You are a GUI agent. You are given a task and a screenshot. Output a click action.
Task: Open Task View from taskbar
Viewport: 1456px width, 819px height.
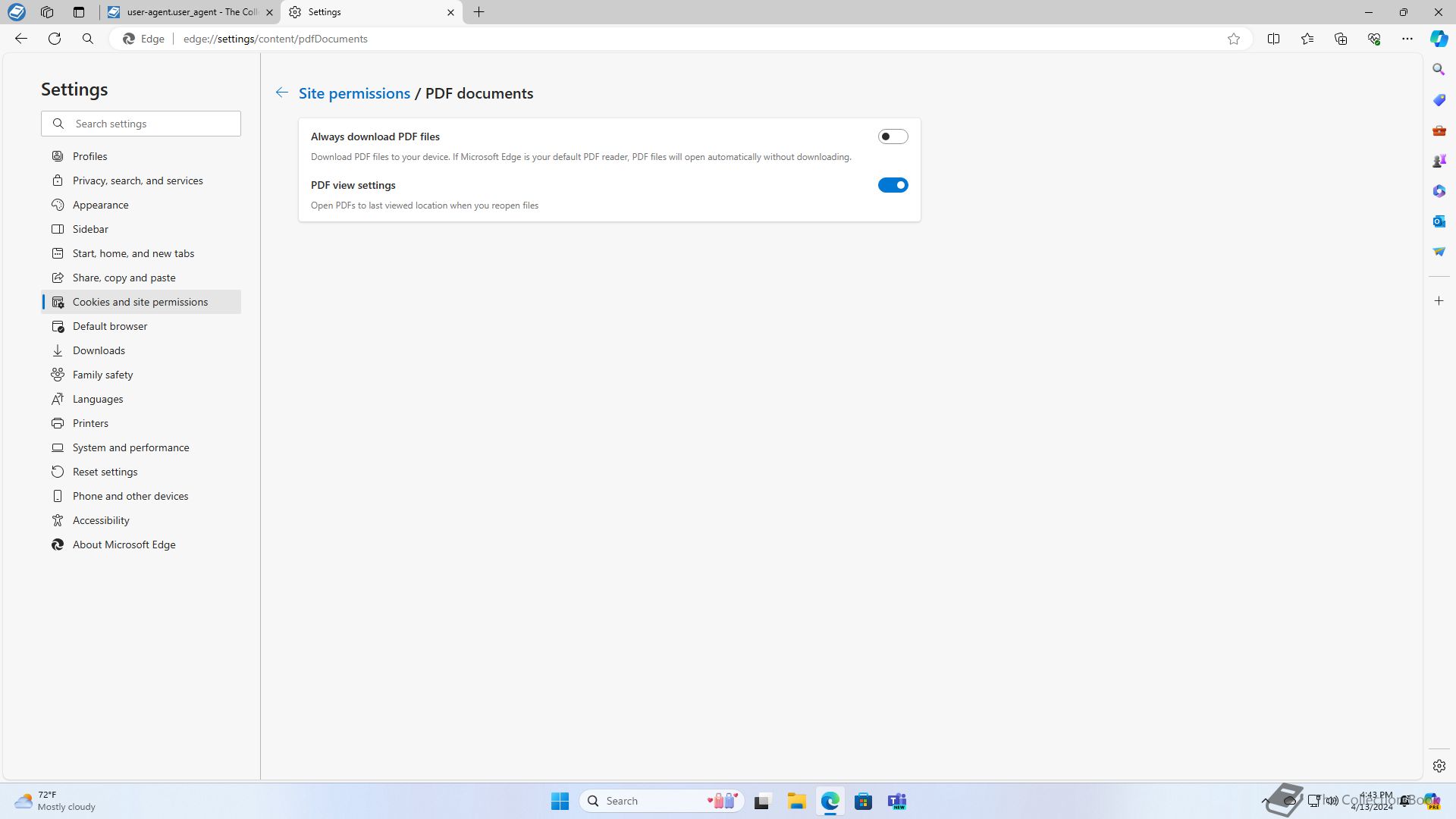762,801
